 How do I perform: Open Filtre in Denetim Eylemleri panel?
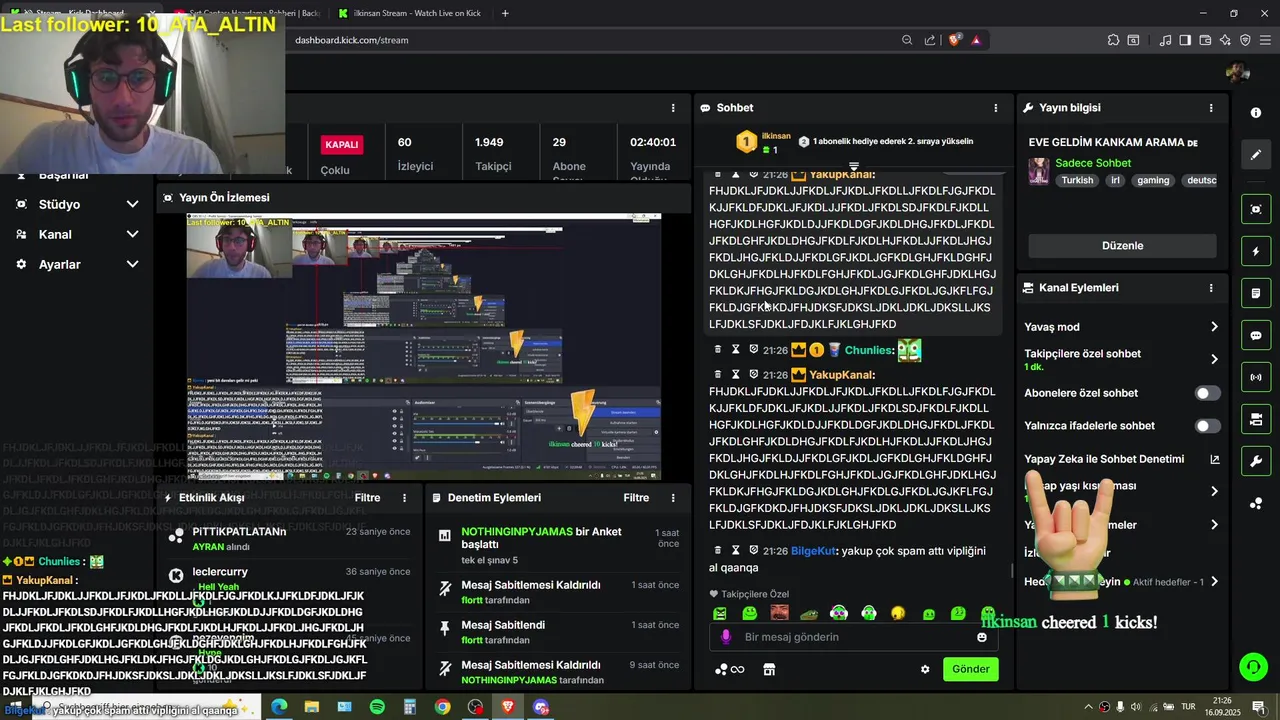coord(636,498)
